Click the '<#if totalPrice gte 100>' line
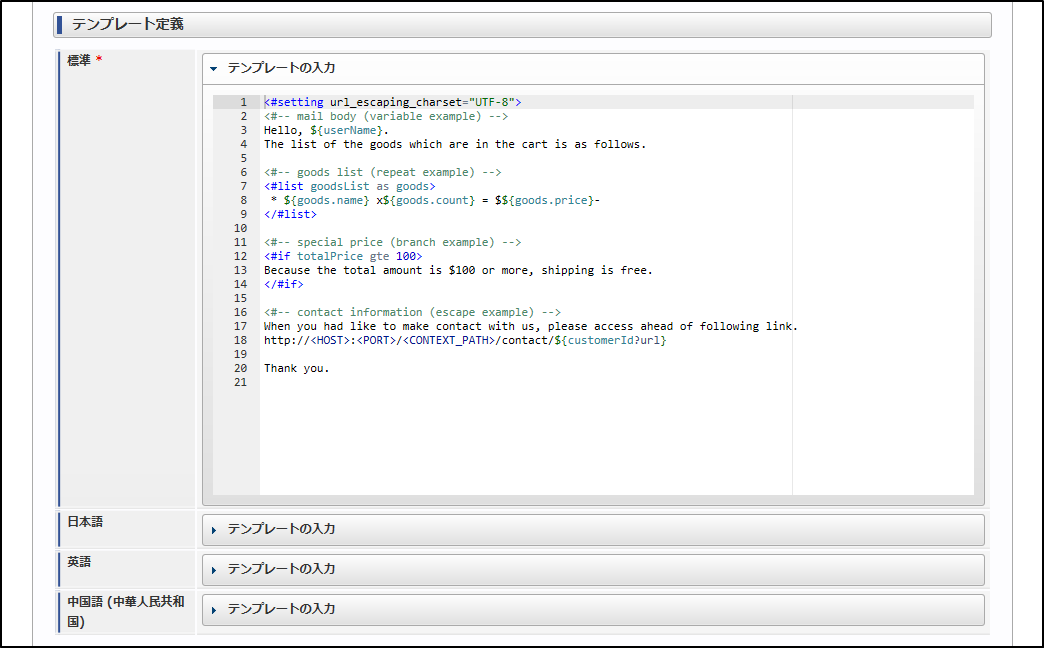 point(342,256)
